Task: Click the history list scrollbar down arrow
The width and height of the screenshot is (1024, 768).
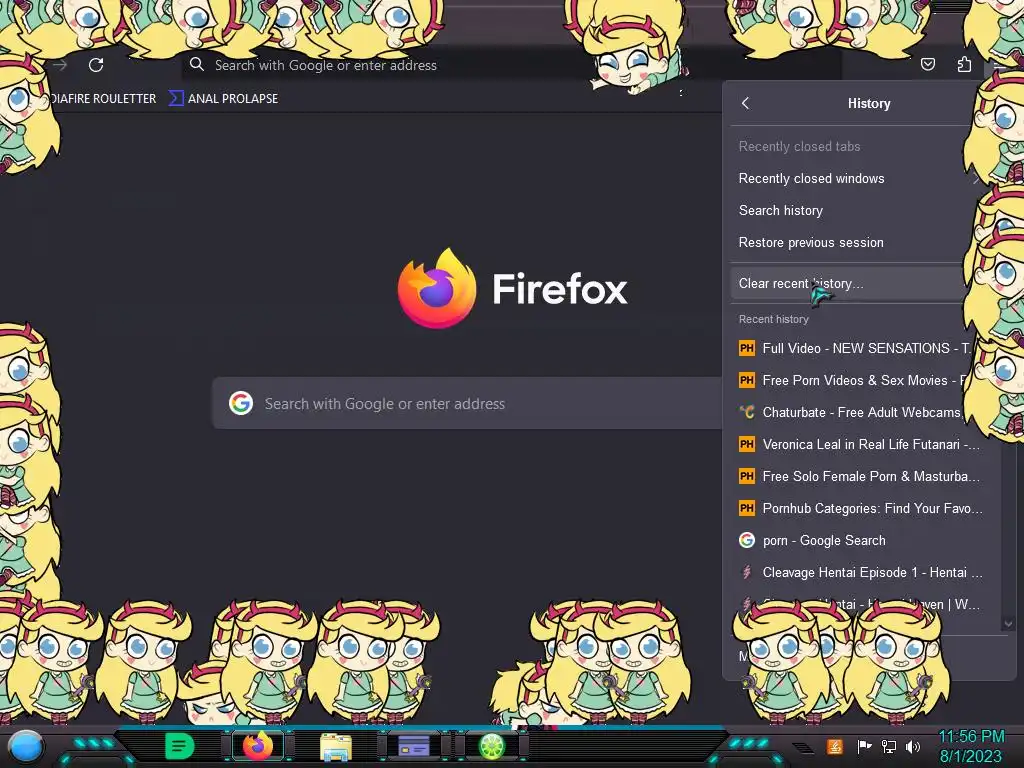Action: (x=1008, y=624)
